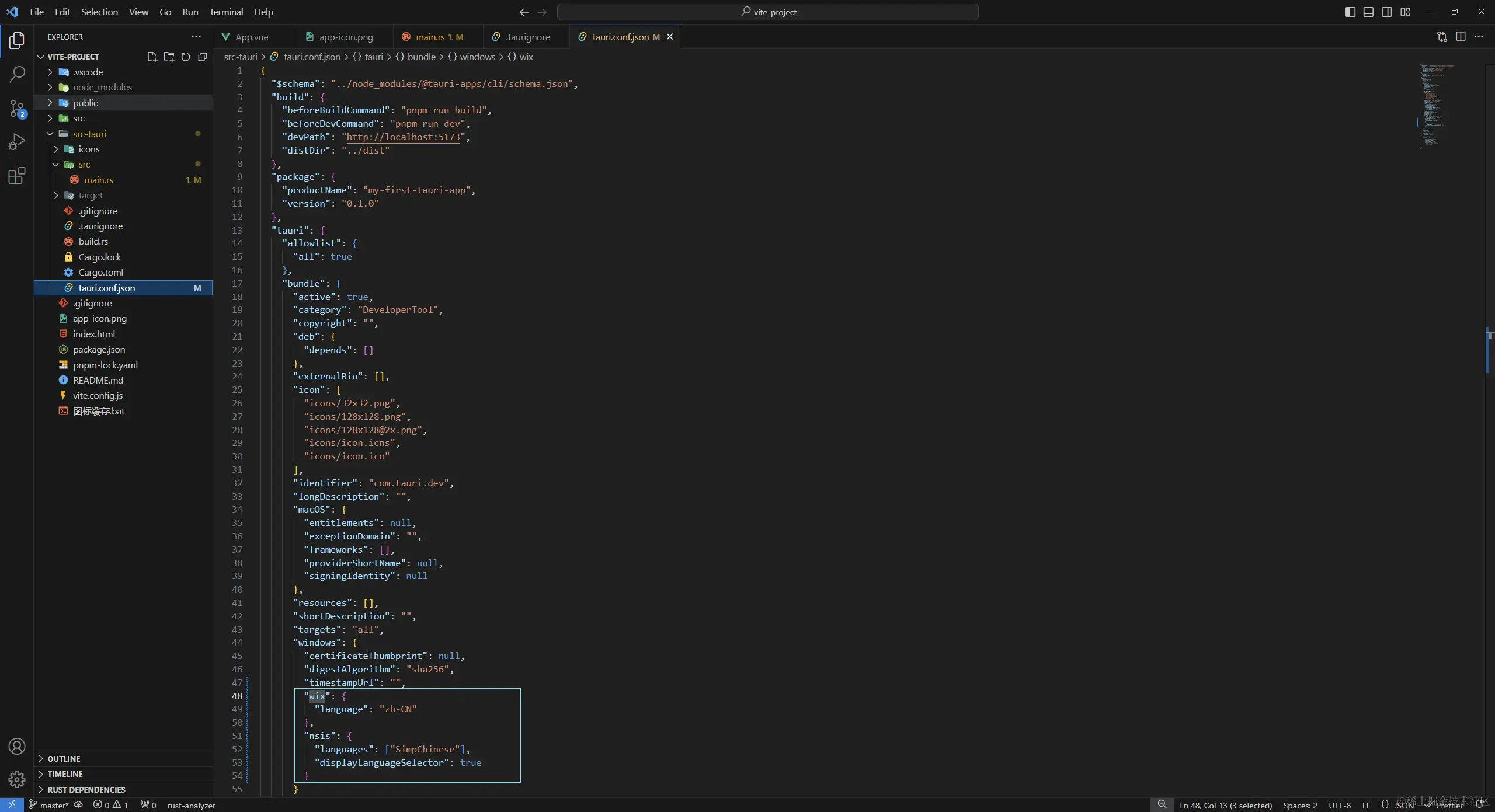This screenshot has width=1495, height=812.
Task: Click master branch in status bar
Action: (50, 806)
